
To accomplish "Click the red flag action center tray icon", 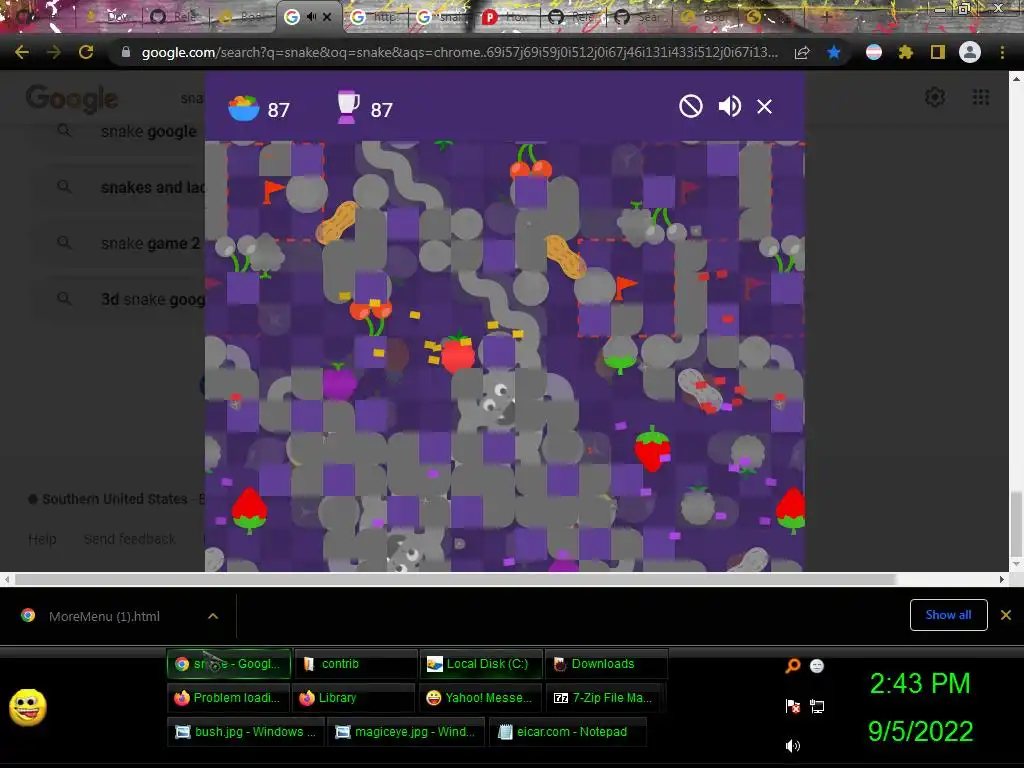I will pyautogui.click(x=792, y=706).
